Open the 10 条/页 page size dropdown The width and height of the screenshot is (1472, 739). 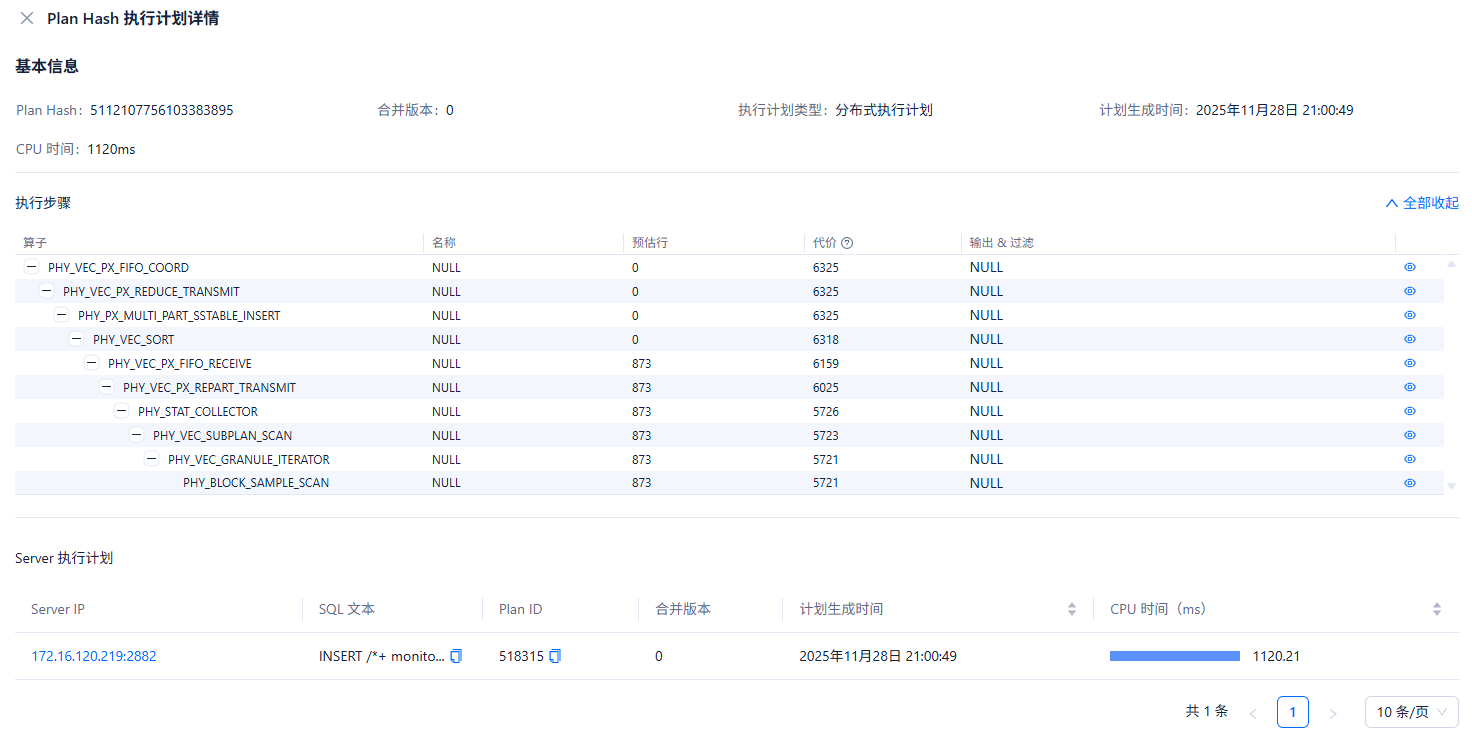click(x=1411, y=712)
